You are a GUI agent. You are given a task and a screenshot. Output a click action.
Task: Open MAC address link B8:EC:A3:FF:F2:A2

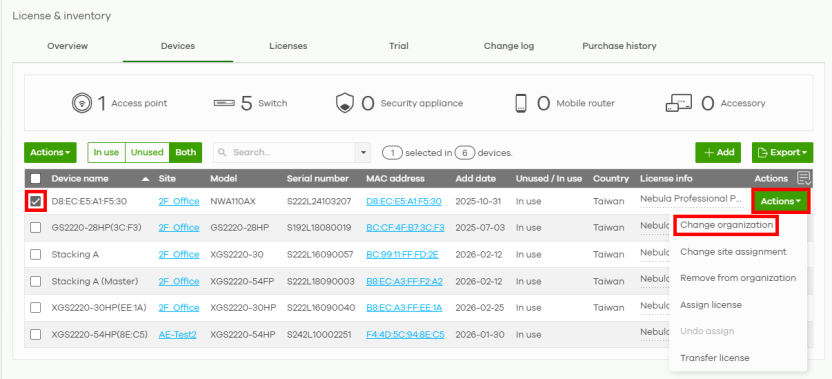coord(404,281)
